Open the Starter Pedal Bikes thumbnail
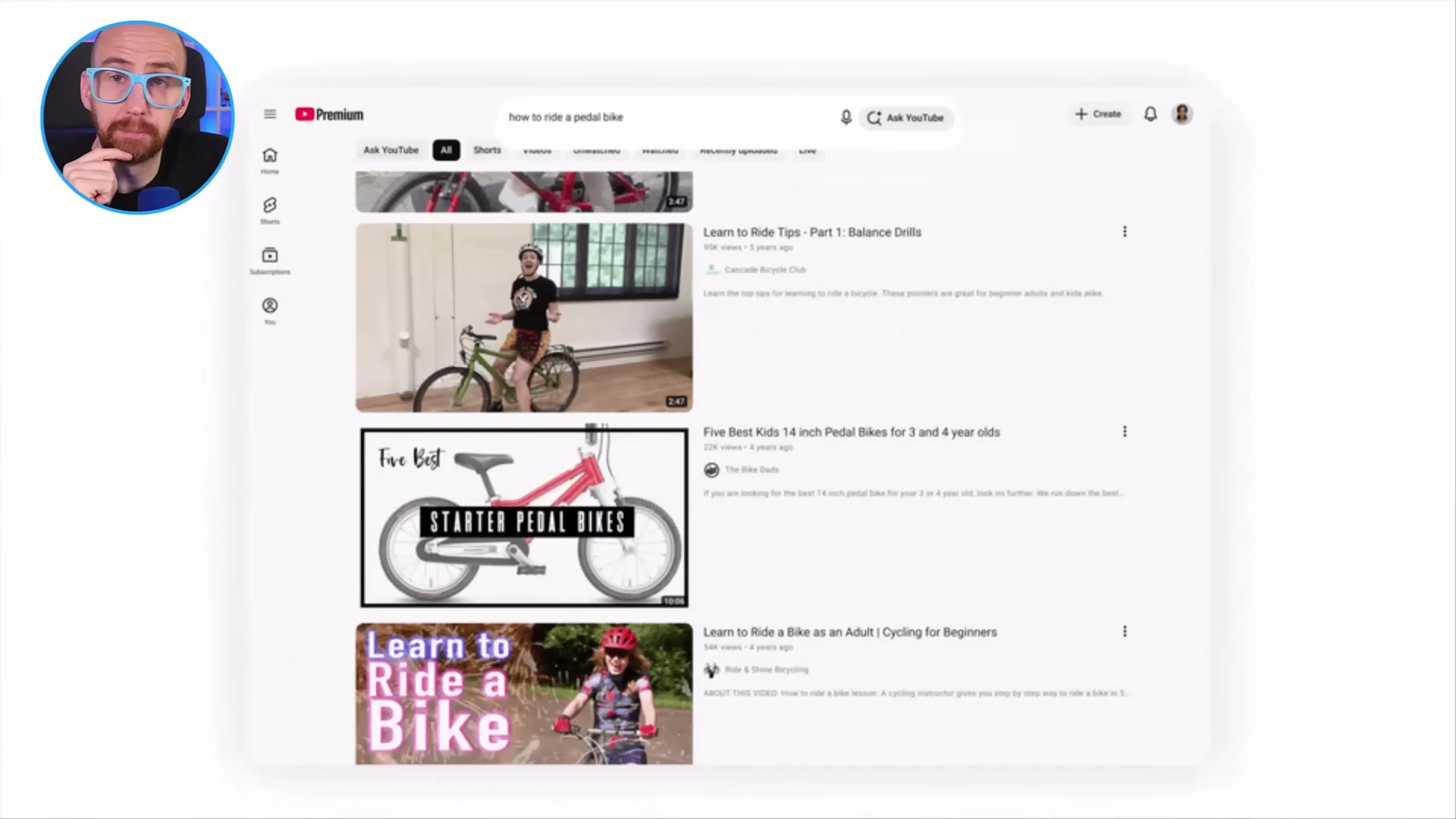Image resolution: width=1456 pixels, height=819 pixels. click(x=524, y=517)
